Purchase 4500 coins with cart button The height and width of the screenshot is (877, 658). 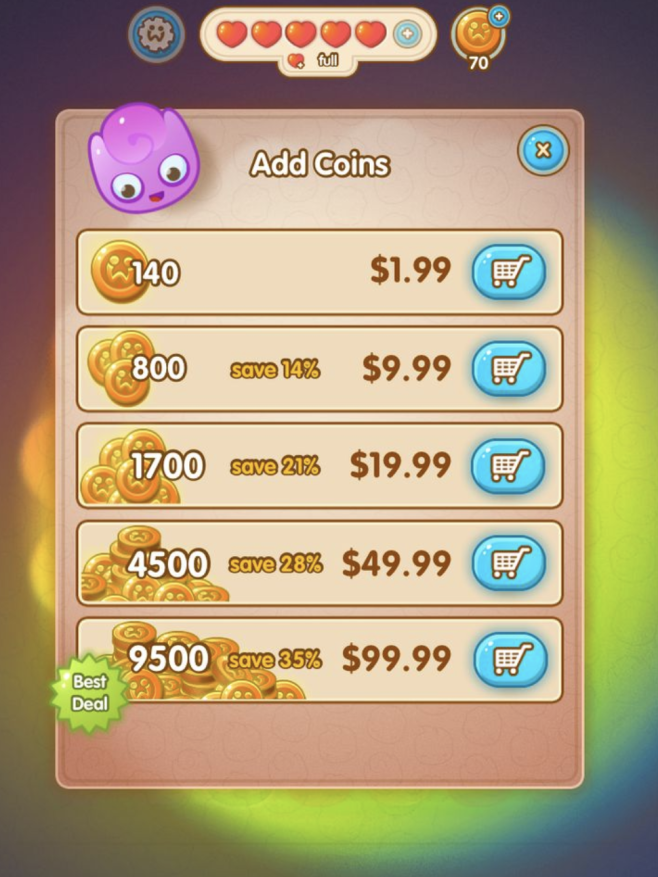click(x=509, y=563)
